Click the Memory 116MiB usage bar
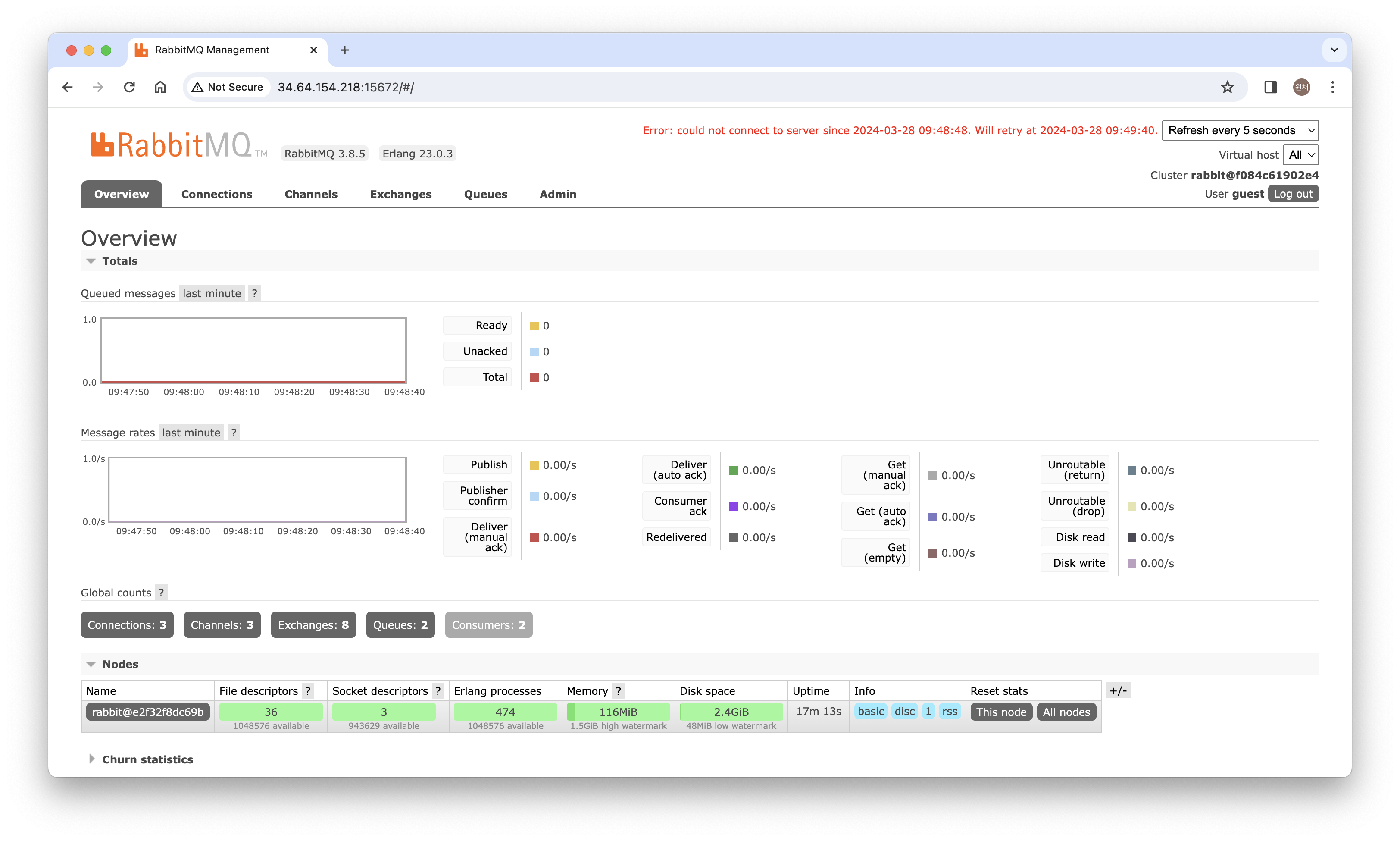Viewport: 1400px width, 841px height. click(x=618, y=712)
